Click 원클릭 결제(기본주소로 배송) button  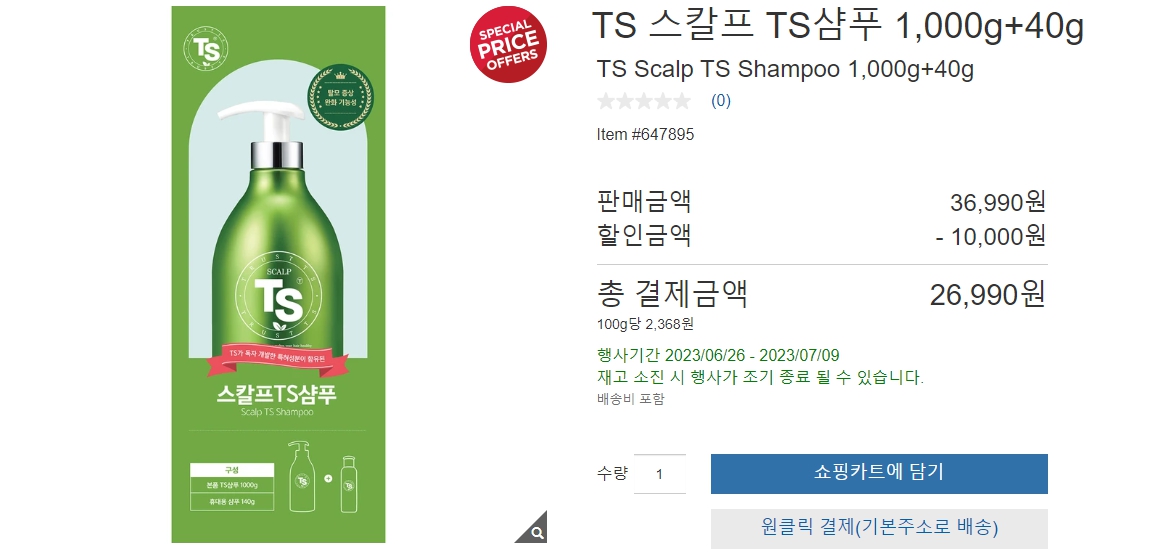pos(879,528)
